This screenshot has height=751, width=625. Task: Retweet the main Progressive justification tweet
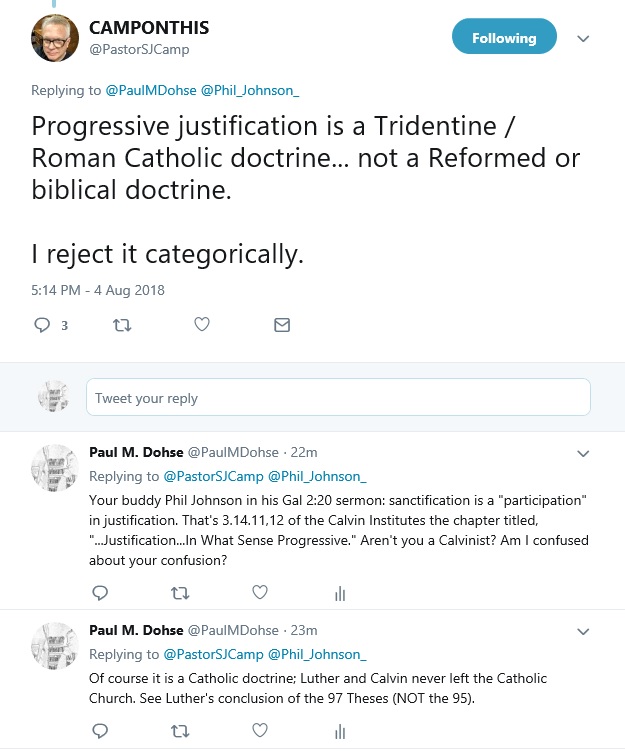(x=123, y=325)
